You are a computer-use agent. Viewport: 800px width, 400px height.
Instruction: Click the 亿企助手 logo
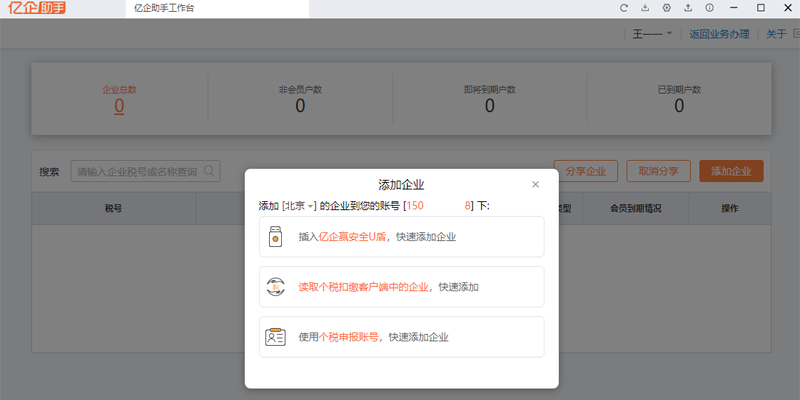click(37, 8)
